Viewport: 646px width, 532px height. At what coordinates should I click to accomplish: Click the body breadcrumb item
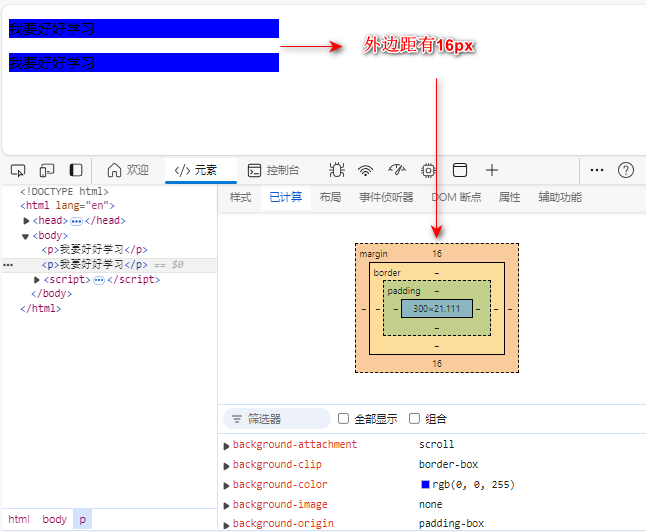(54, 519)
